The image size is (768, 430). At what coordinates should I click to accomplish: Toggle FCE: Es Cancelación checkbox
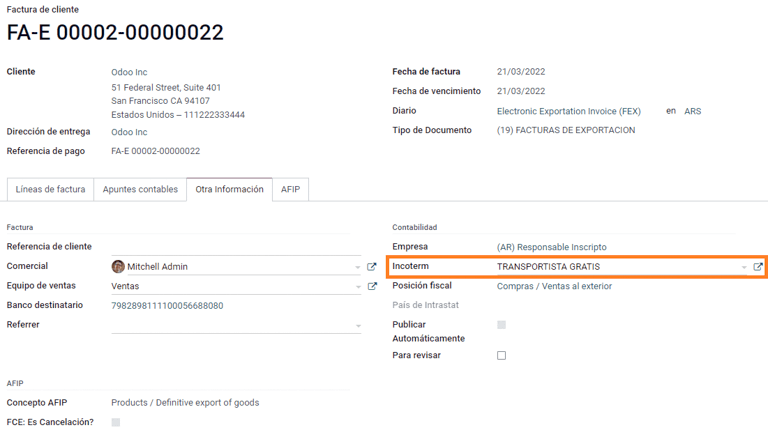point(116,423)
